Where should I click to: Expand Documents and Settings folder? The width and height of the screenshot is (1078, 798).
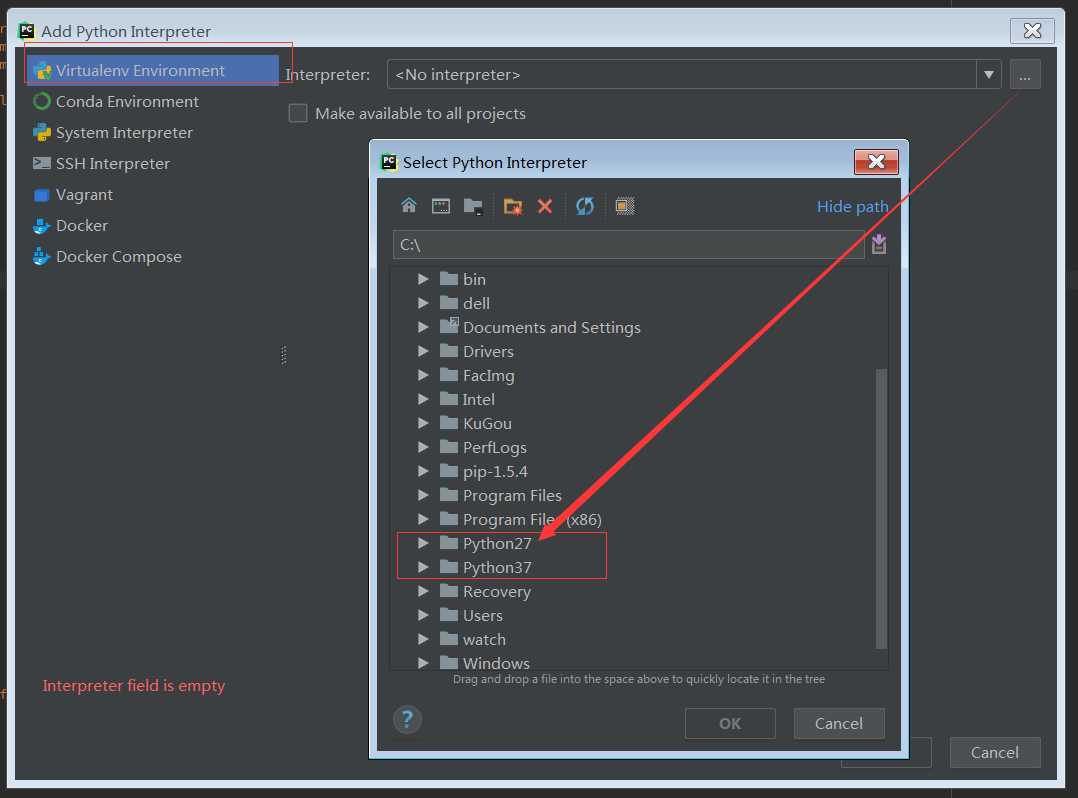(x=423, y=327)
